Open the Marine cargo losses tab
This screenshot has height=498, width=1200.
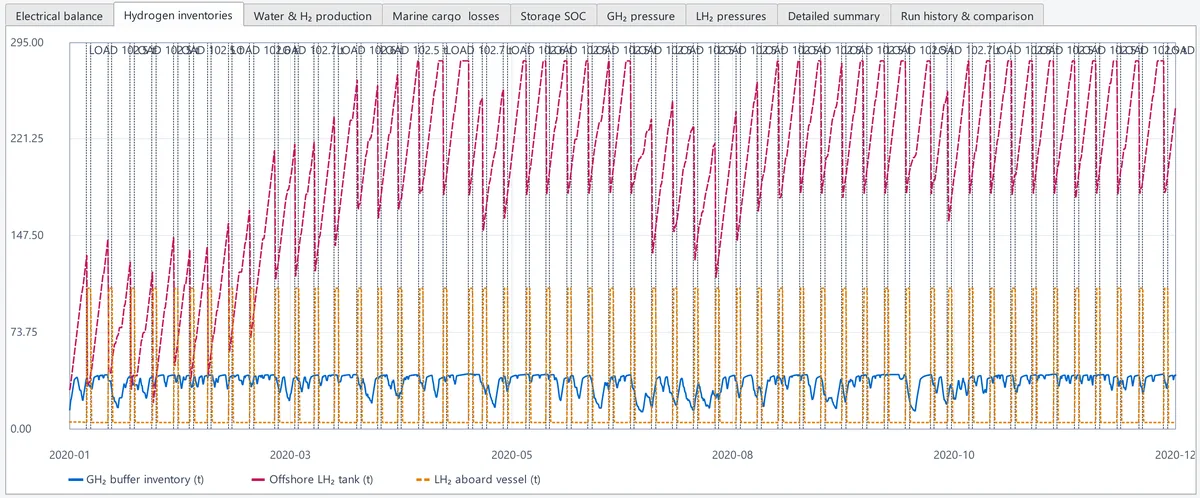445,16
